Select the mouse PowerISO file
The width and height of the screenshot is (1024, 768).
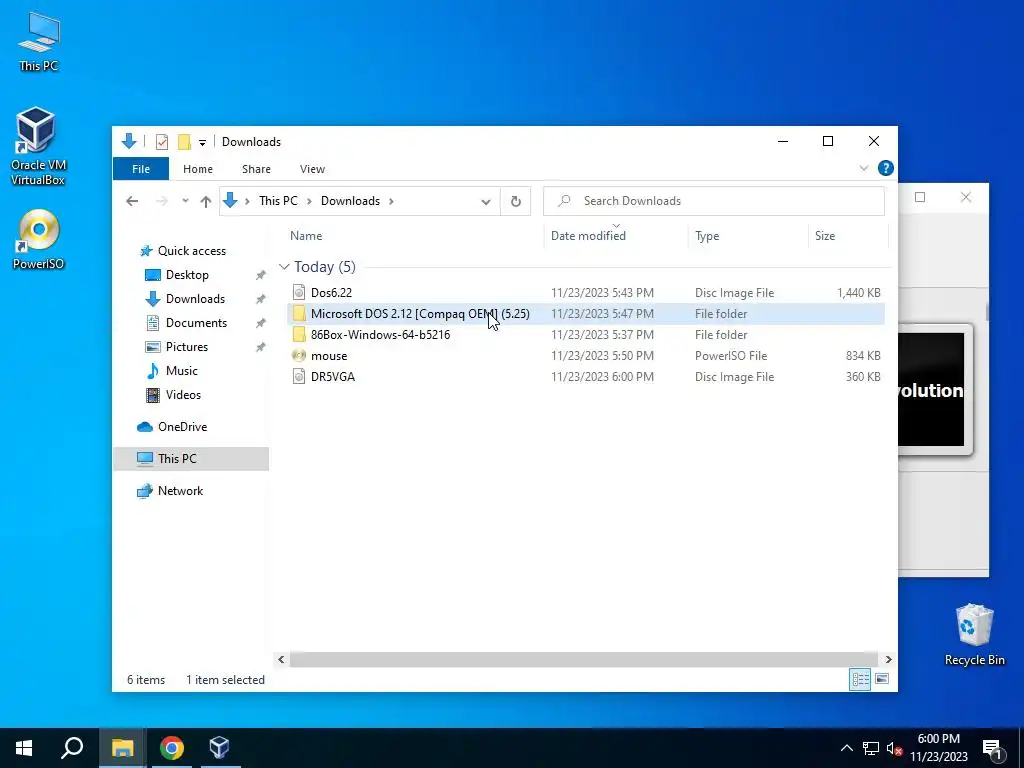[586, 355]
